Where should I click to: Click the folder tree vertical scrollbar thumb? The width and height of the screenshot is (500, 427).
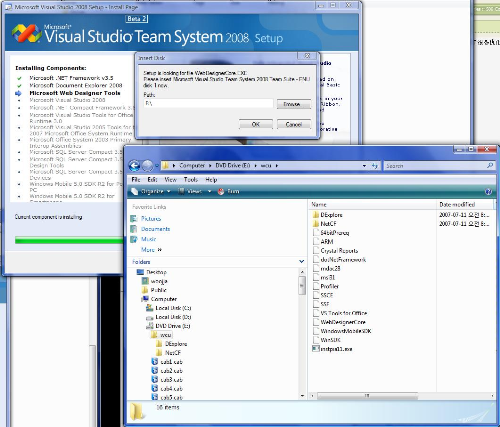click(x=302, y=285)
